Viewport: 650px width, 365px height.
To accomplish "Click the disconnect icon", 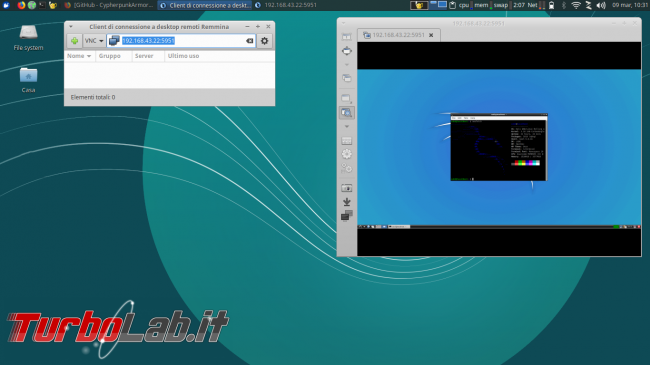I will 347,216.
